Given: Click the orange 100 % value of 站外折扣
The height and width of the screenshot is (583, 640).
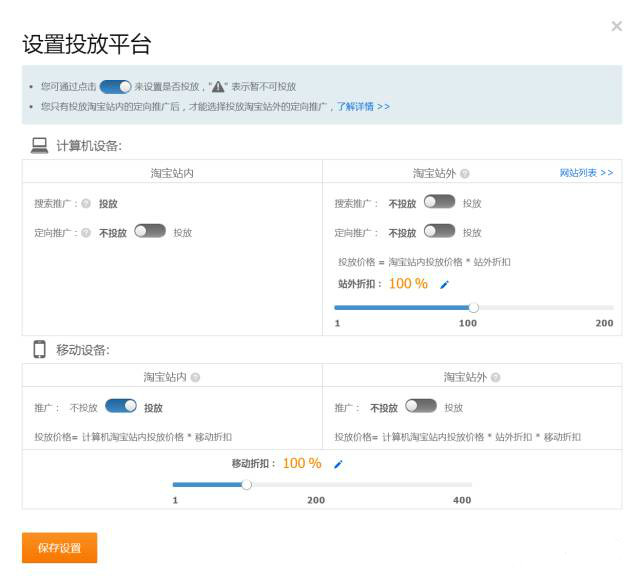Looking at the screenshot, I should point(408,284).
